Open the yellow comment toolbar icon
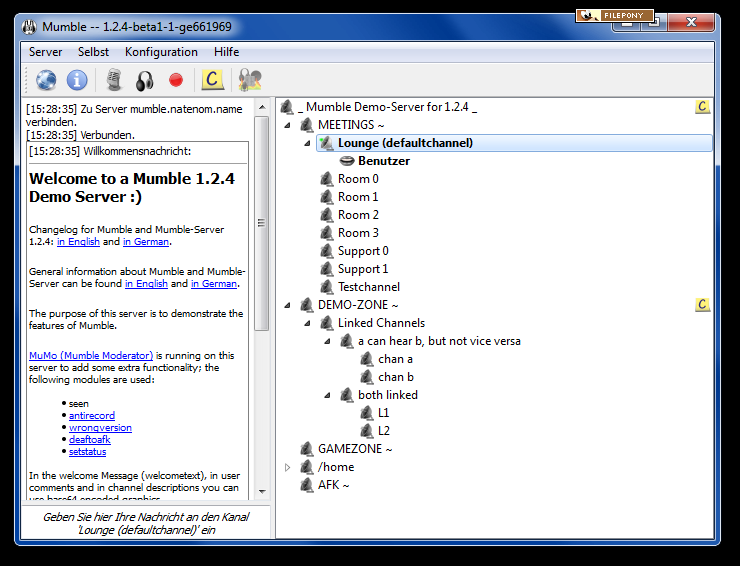This screenshot has height=566, width=740. coord(212,80)
